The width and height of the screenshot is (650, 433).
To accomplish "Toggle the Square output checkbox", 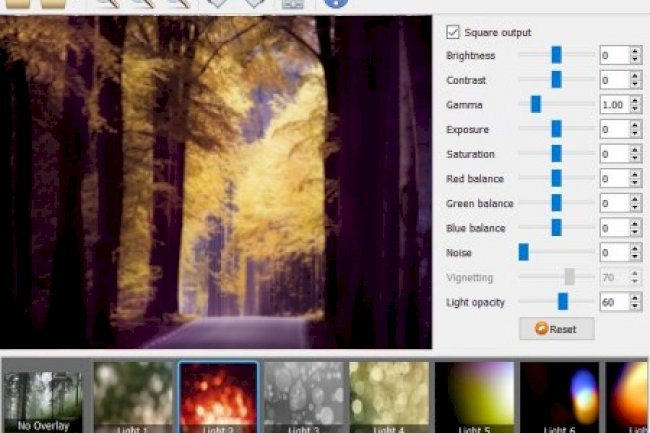I will 453,32.
